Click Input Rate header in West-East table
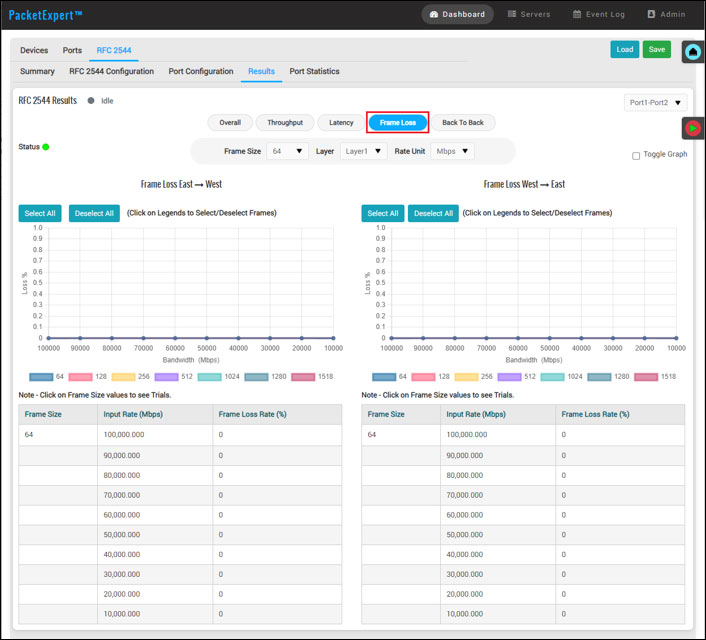 (475, 414)
